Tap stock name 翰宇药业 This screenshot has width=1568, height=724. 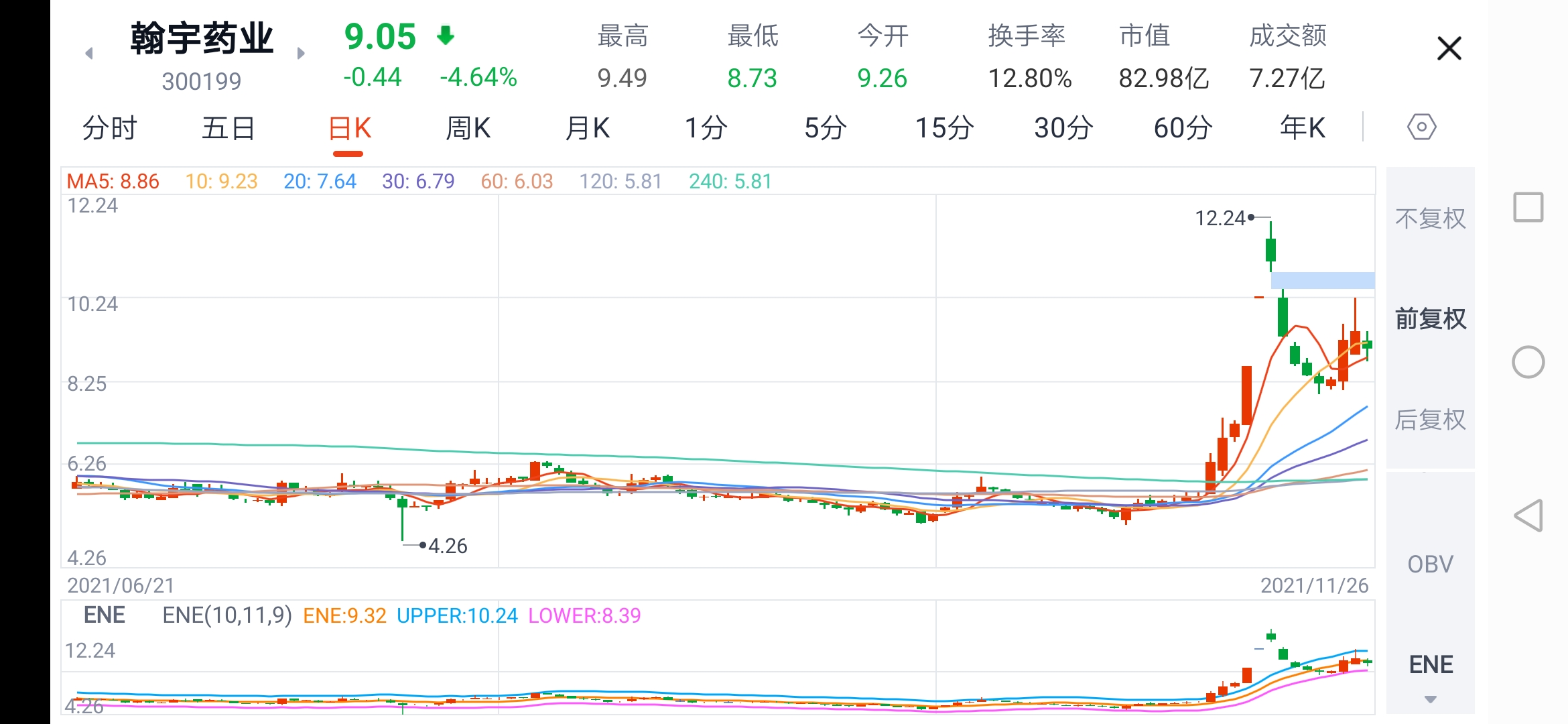tap(202, 38)
